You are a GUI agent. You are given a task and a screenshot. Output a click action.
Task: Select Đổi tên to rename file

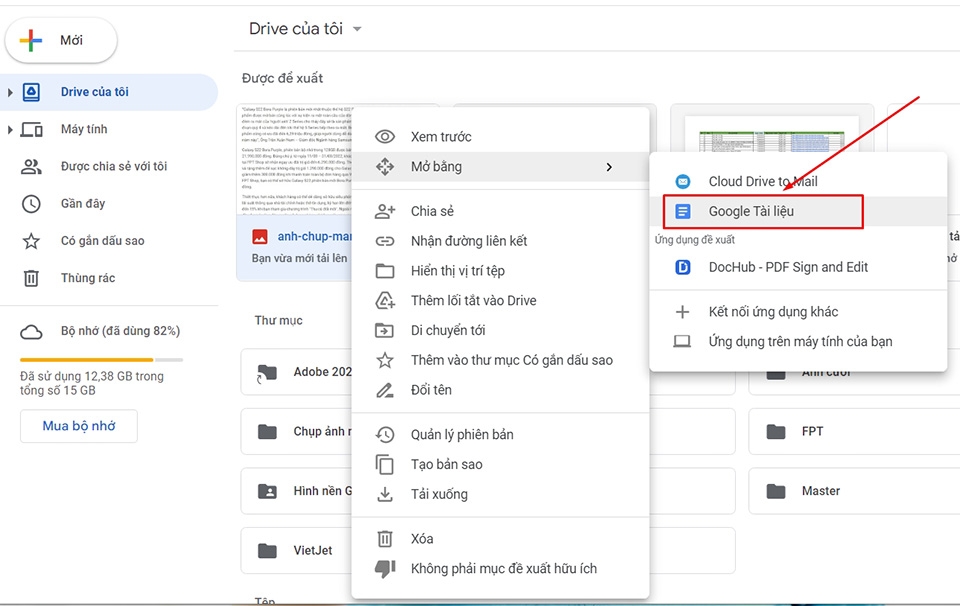[500, 390]
